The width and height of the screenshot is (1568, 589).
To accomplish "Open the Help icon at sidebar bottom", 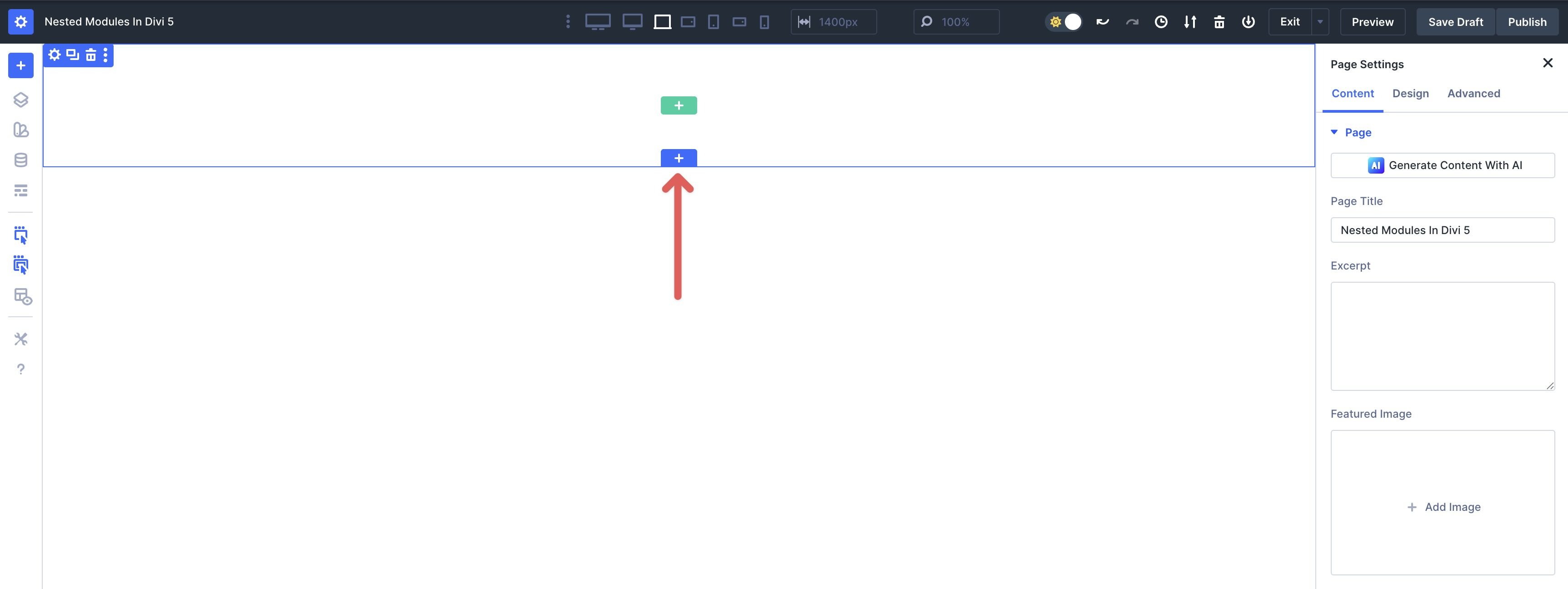I will coord(21,368).
